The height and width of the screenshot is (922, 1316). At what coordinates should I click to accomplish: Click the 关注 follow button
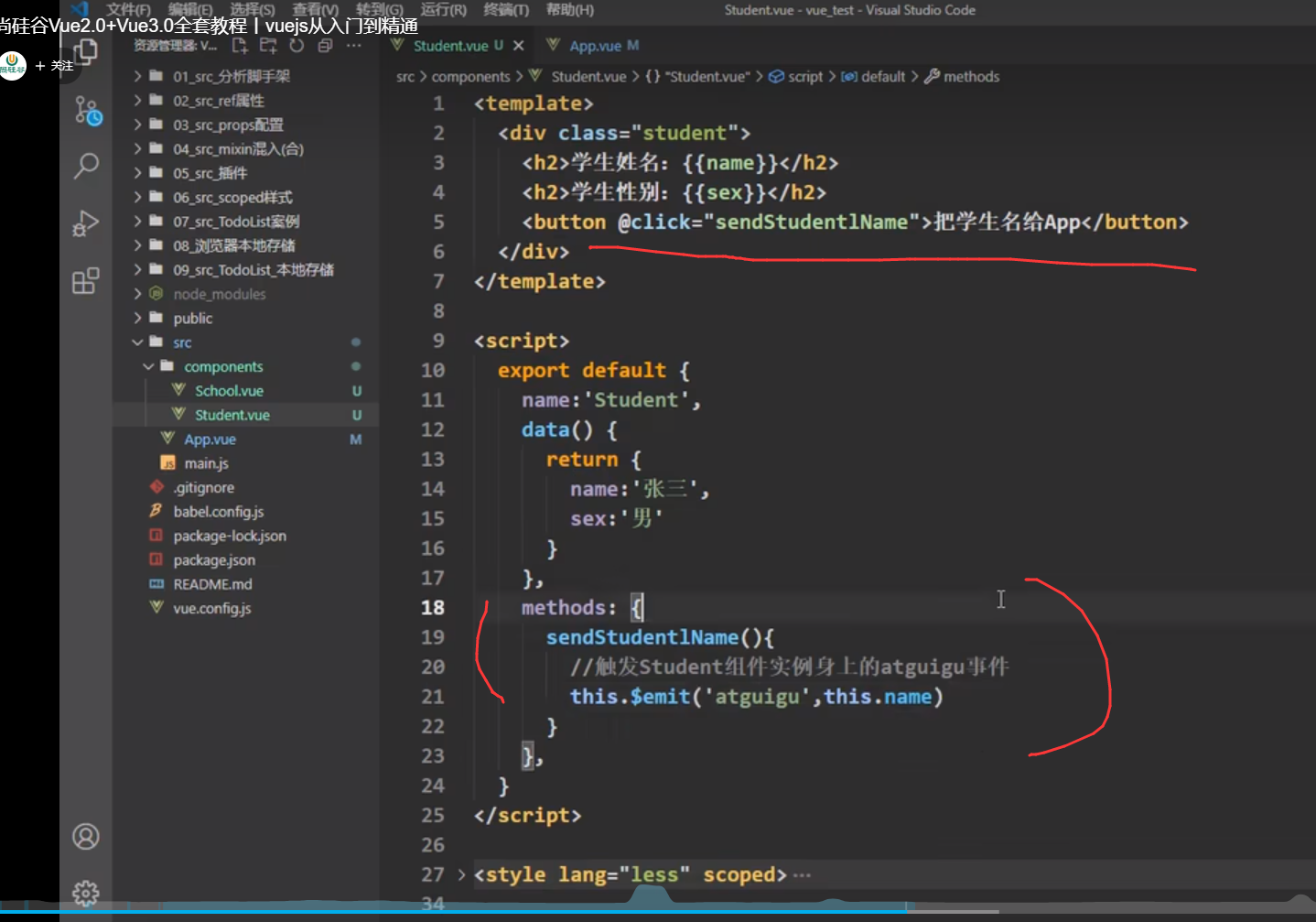click(54, 66)
